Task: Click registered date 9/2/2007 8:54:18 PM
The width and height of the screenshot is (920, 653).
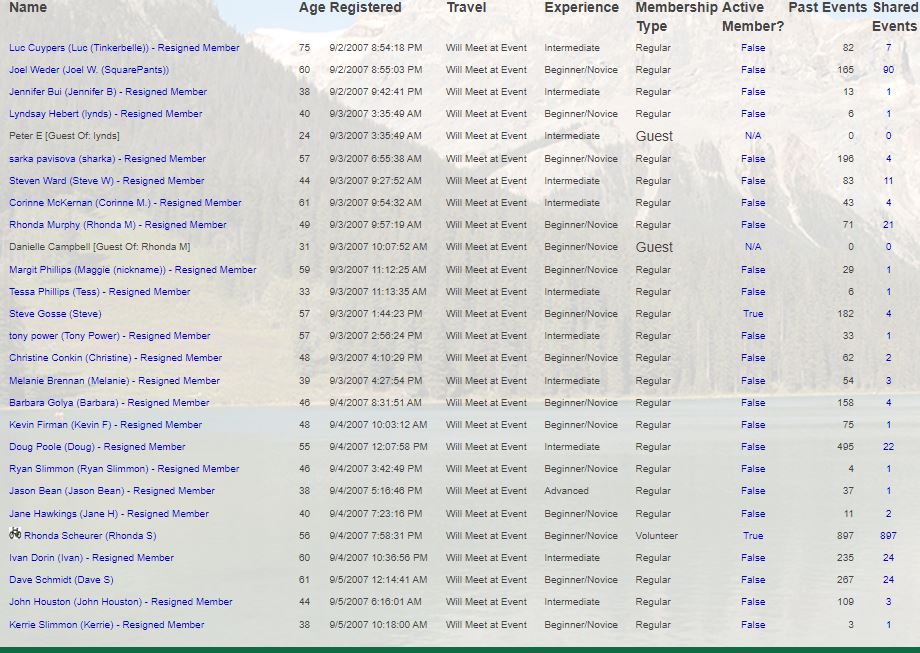Action: 376,48
